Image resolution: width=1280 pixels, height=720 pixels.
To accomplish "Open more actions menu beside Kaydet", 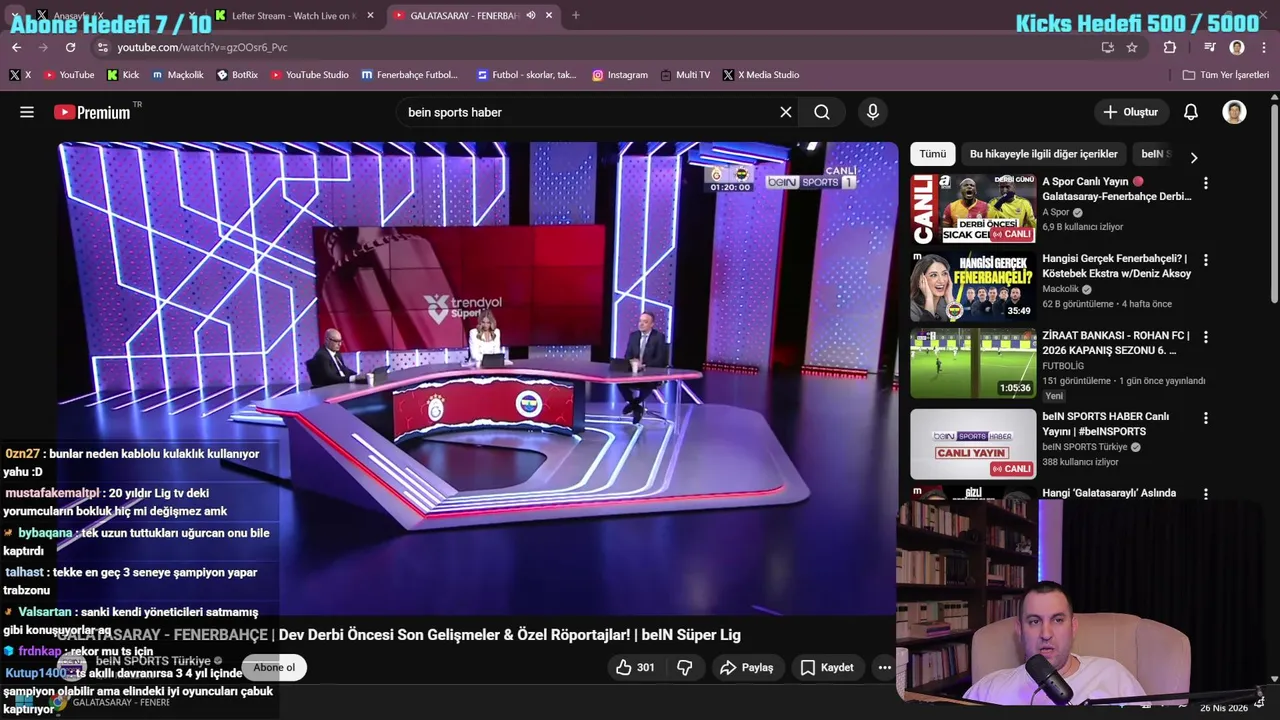I will click(884, 667).
